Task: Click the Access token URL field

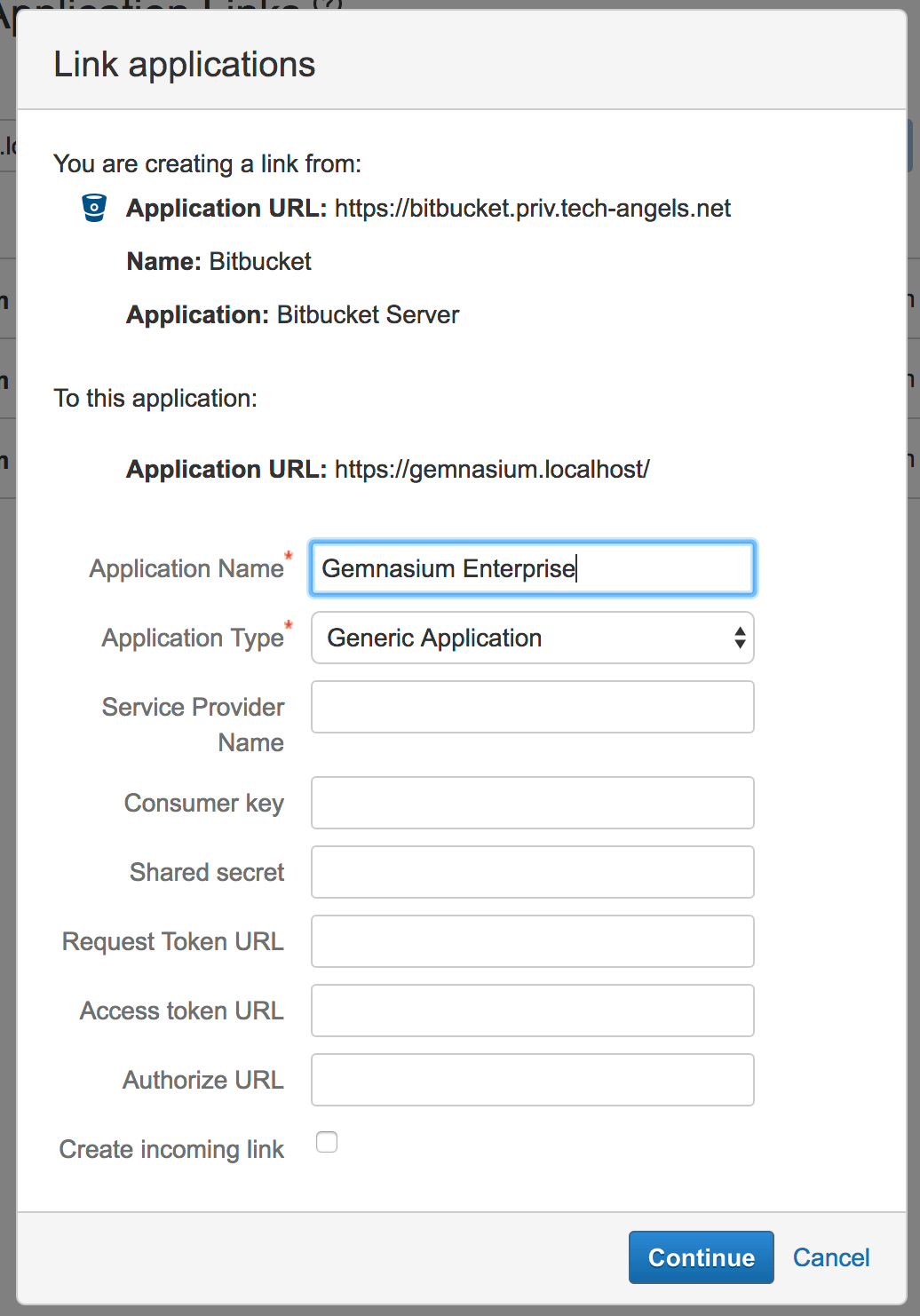Action: tap(533, 1011)
